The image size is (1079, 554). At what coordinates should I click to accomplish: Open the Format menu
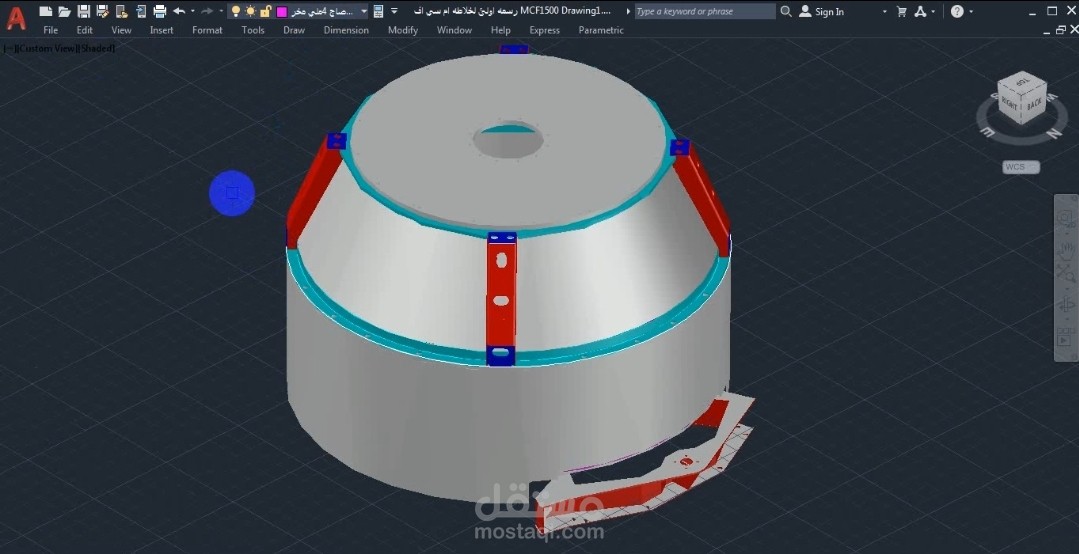click(207, 30)
